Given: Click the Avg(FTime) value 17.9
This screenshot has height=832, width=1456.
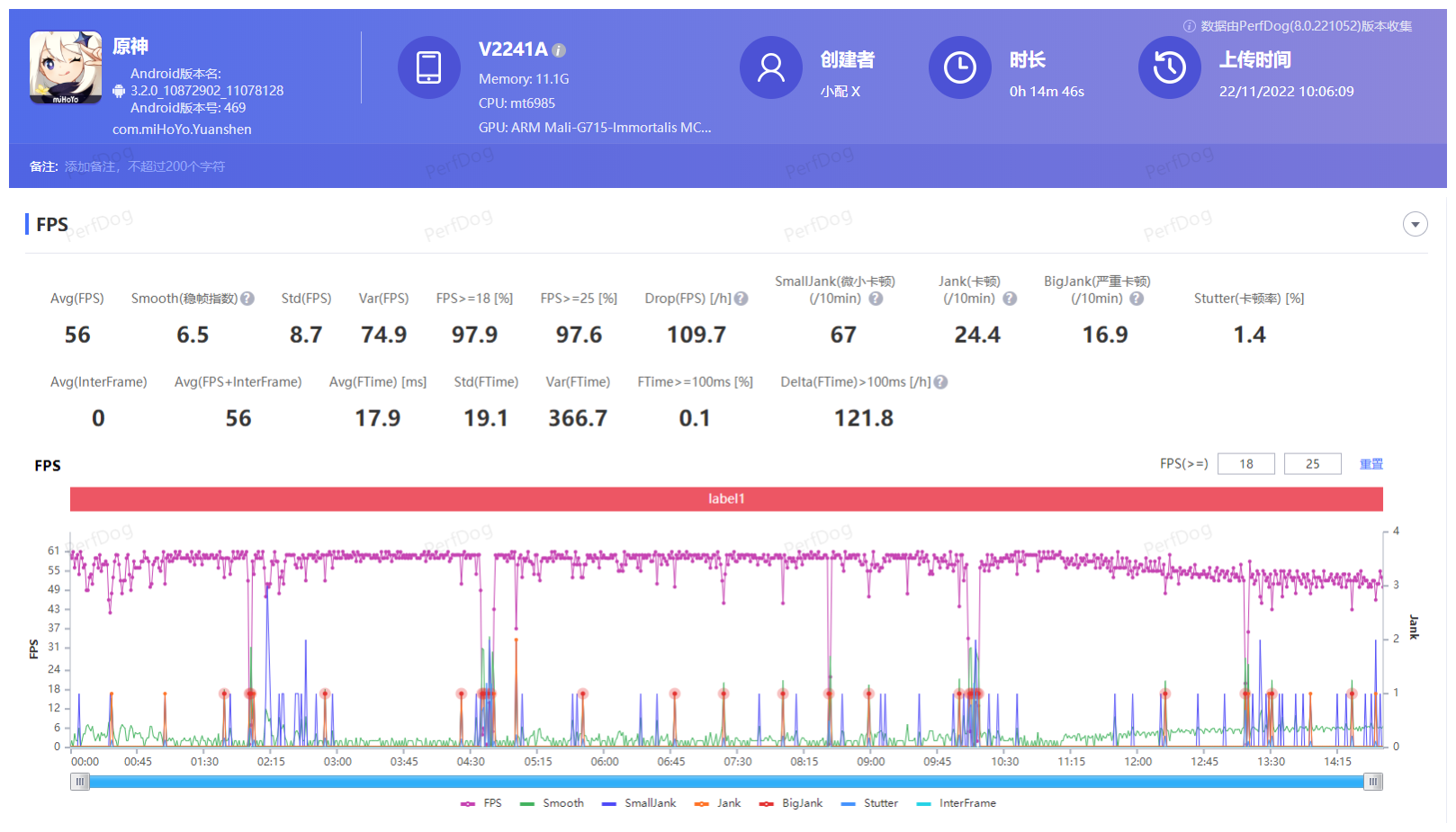Looking at the screenshot, I should point(378,418).
